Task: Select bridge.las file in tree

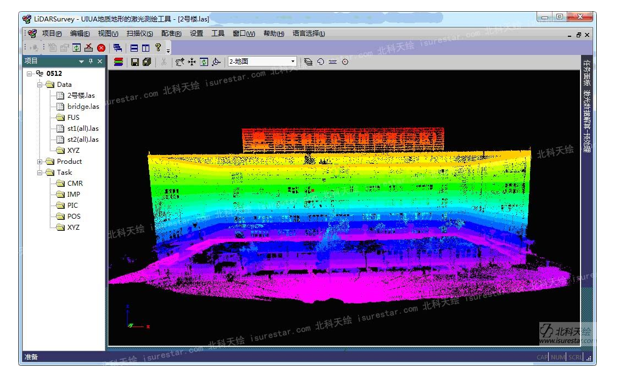Action: [x=83, y=106]
